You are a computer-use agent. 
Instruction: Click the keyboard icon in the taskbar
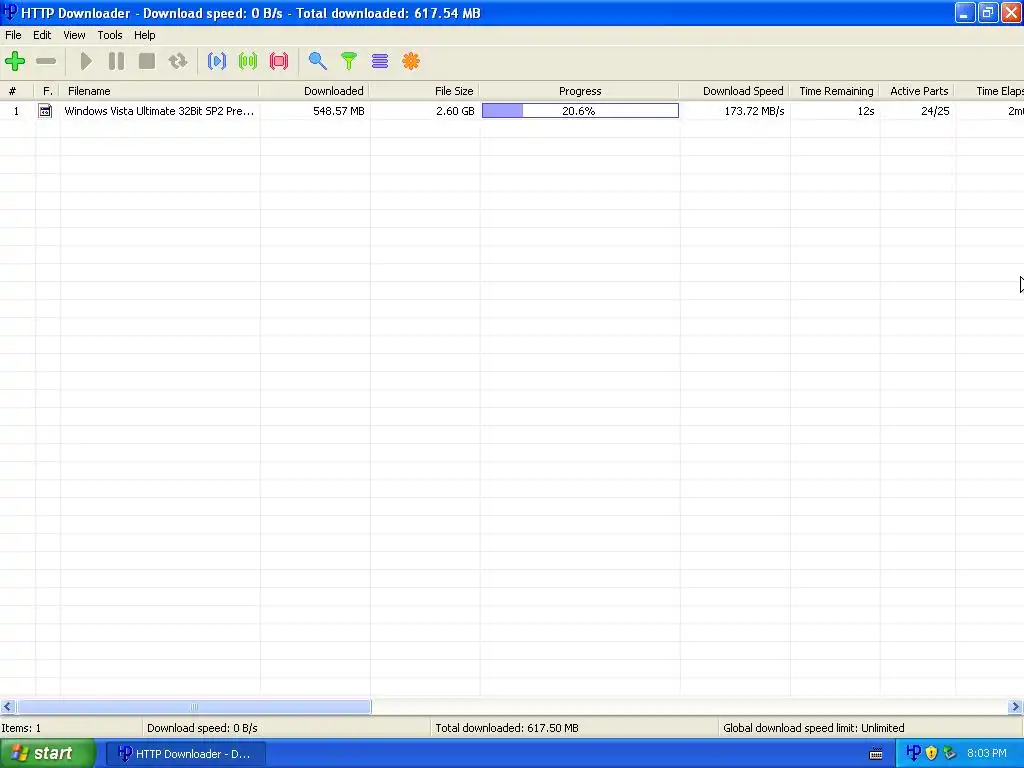point(876,754)
